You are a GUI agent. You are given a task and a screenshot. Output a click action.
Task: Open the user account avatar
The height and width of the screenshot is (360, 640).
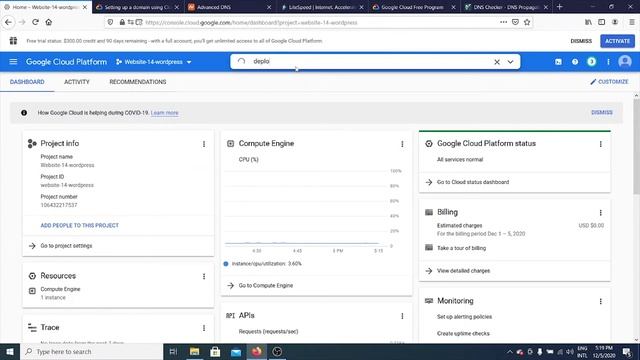pyautogui.click(x=624, y=62)
